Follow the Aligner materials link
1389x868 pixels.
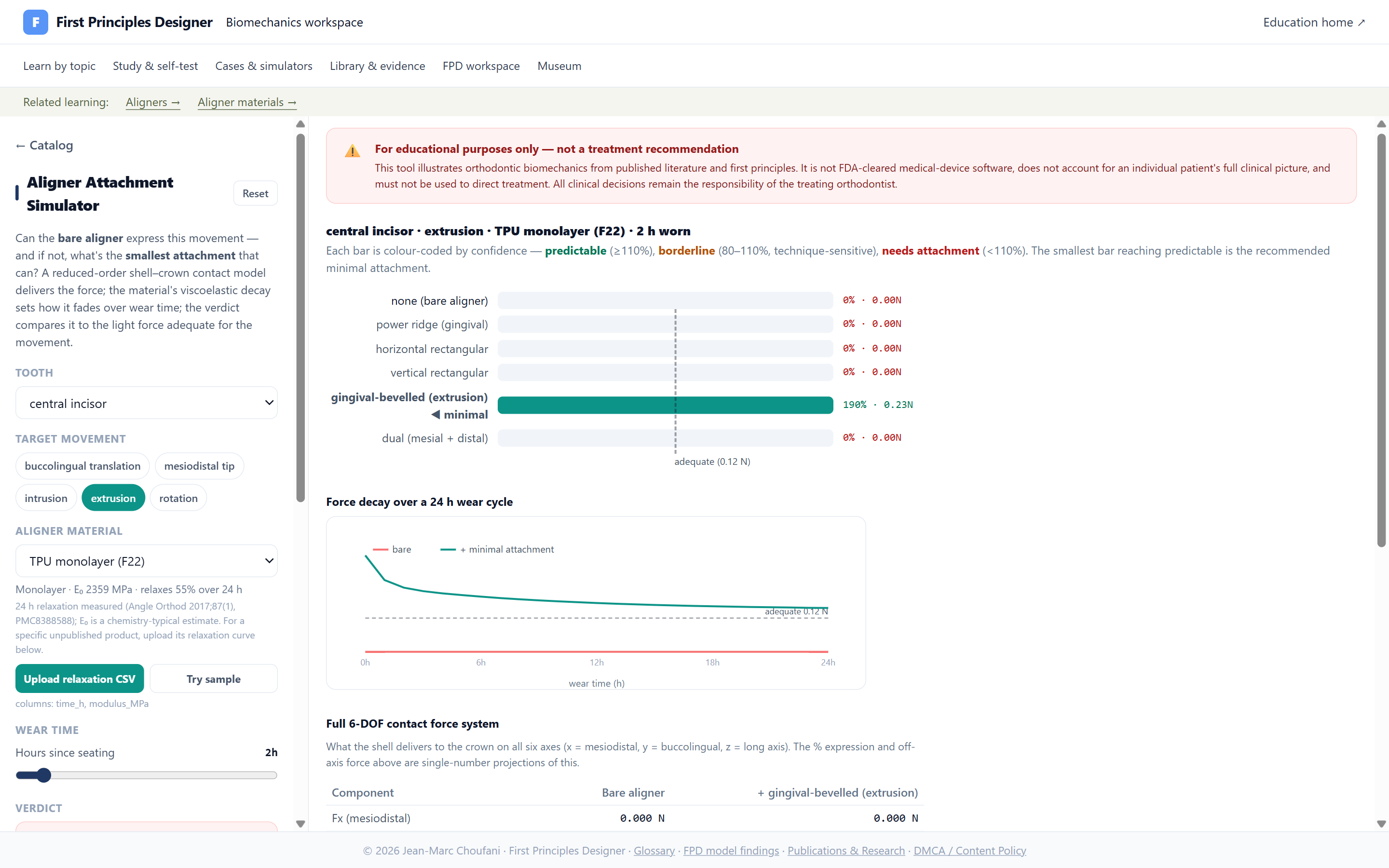tap(247, 102)
